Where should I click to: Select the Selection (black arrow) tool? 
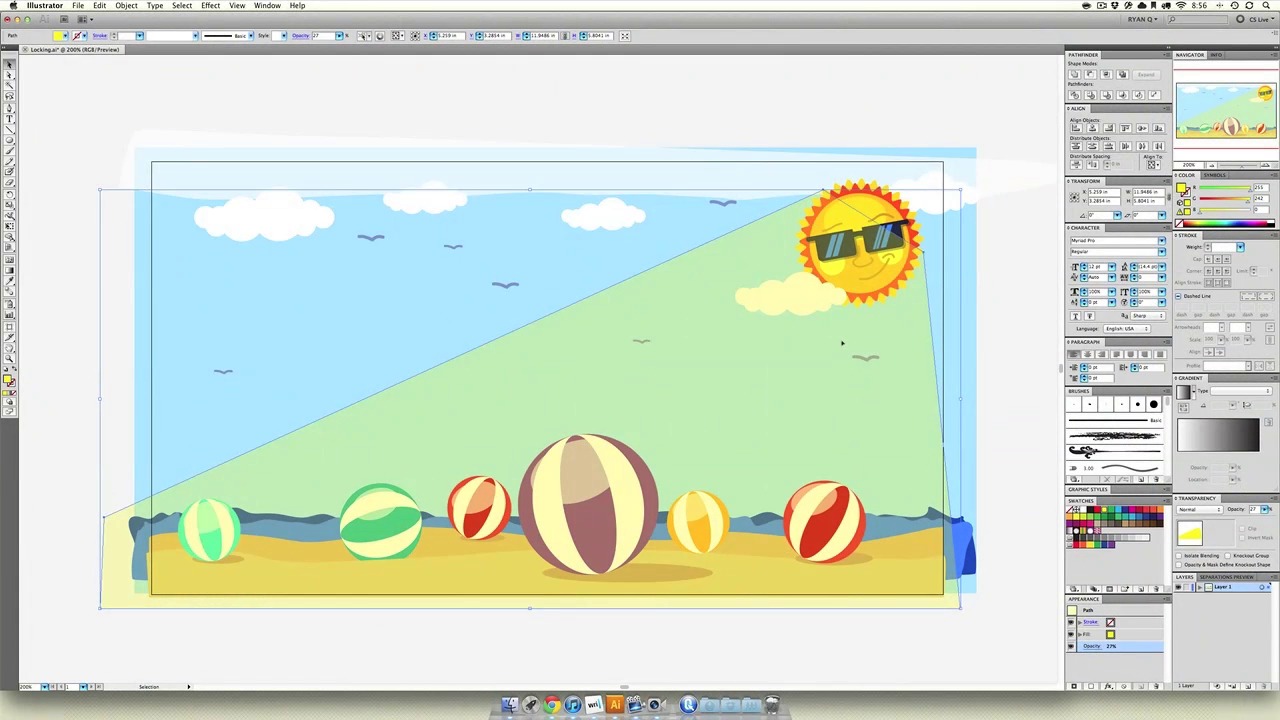[10, 64]
